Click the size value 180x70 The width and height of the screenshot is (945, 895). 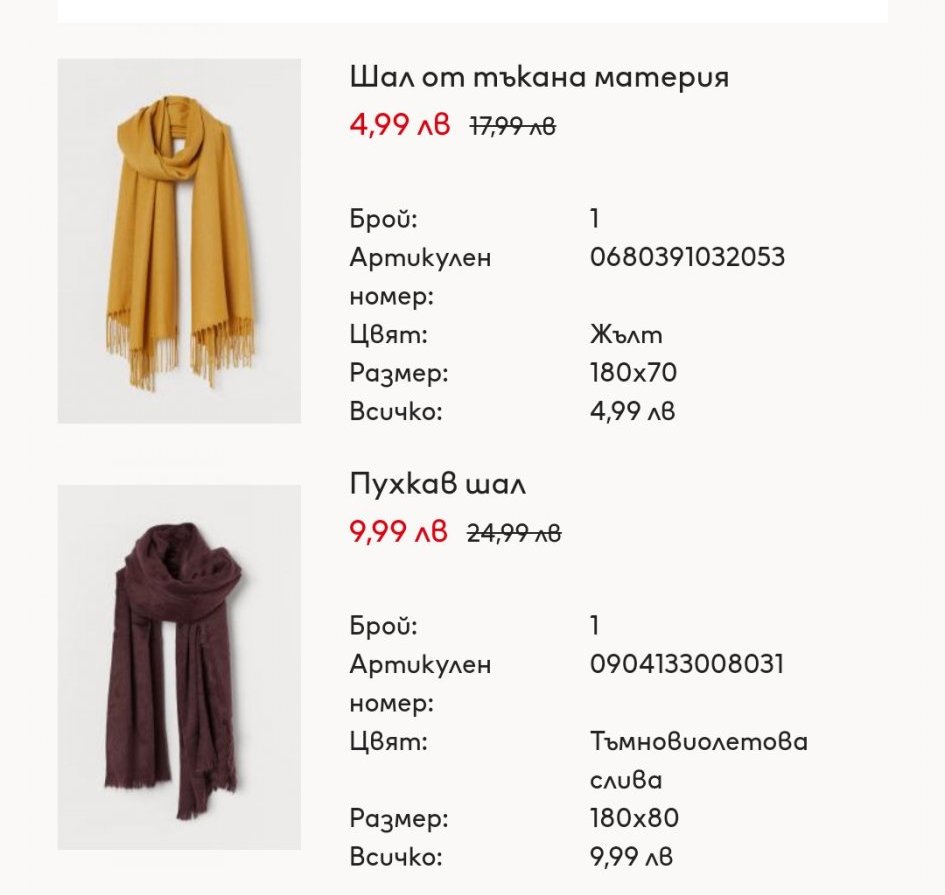(633, 372)
